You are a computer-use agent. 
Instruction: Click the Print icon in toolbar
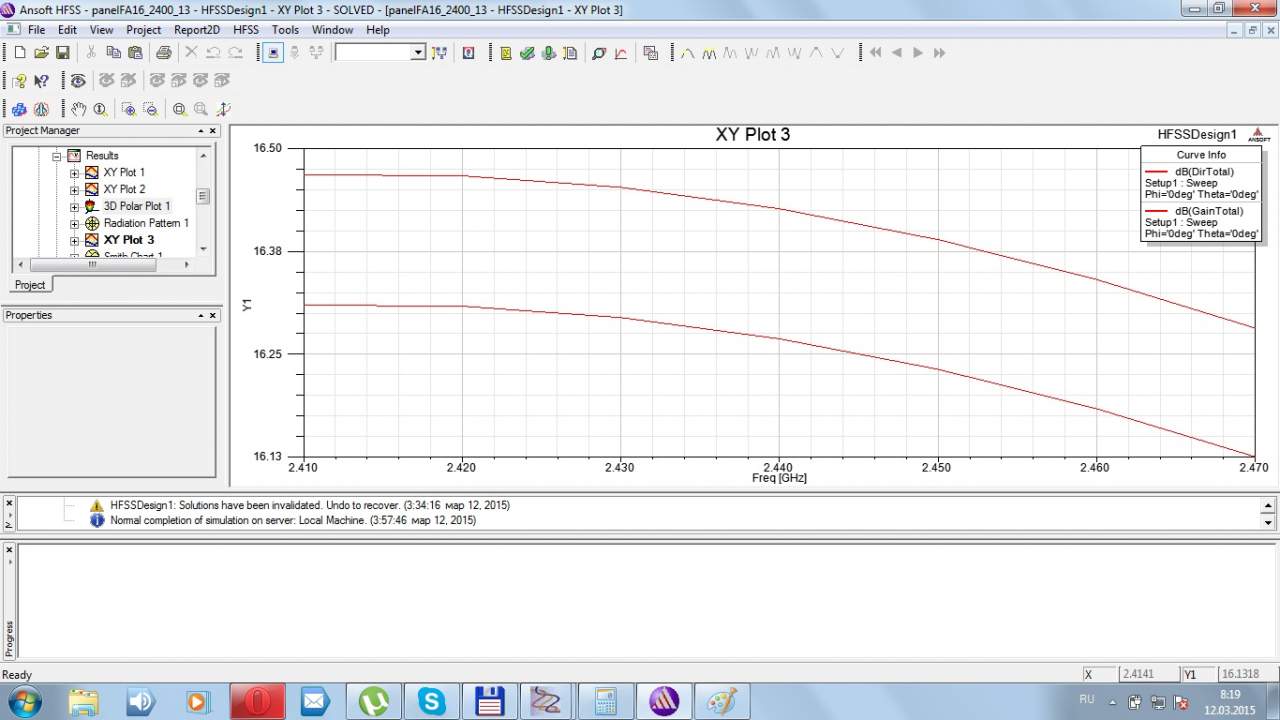tap(163, 53)
